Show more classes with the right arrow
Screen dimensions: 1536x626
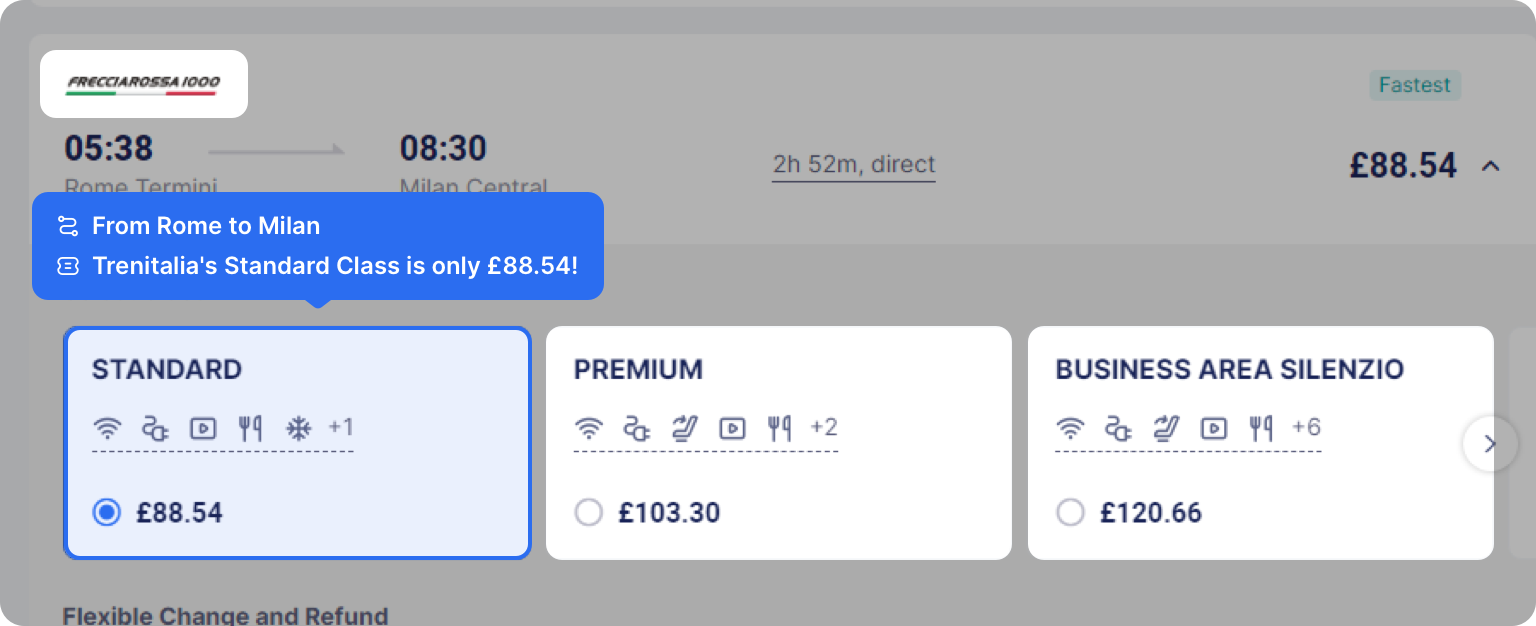click(1490, 443)
